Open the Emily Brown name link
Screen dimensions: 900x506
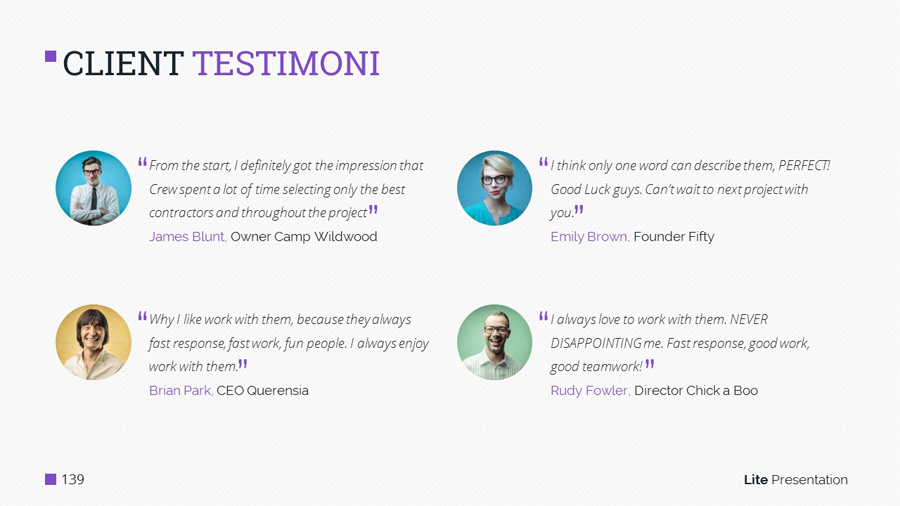(x=589, y=237)
